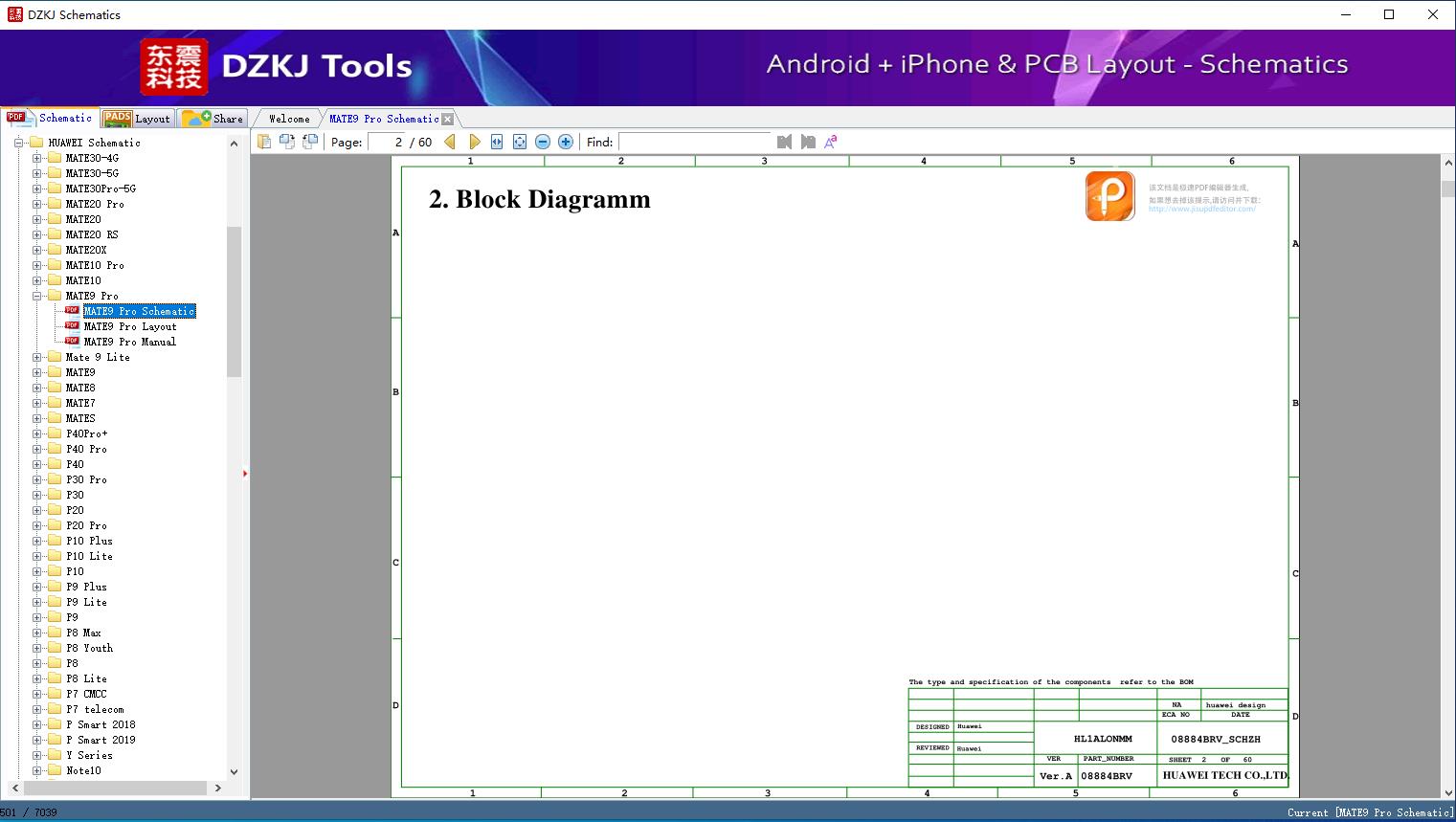The height and width of the screenshot is (822, 1456).
Task: Click the watermark jisupdfeditor link
Action: 1202,209
